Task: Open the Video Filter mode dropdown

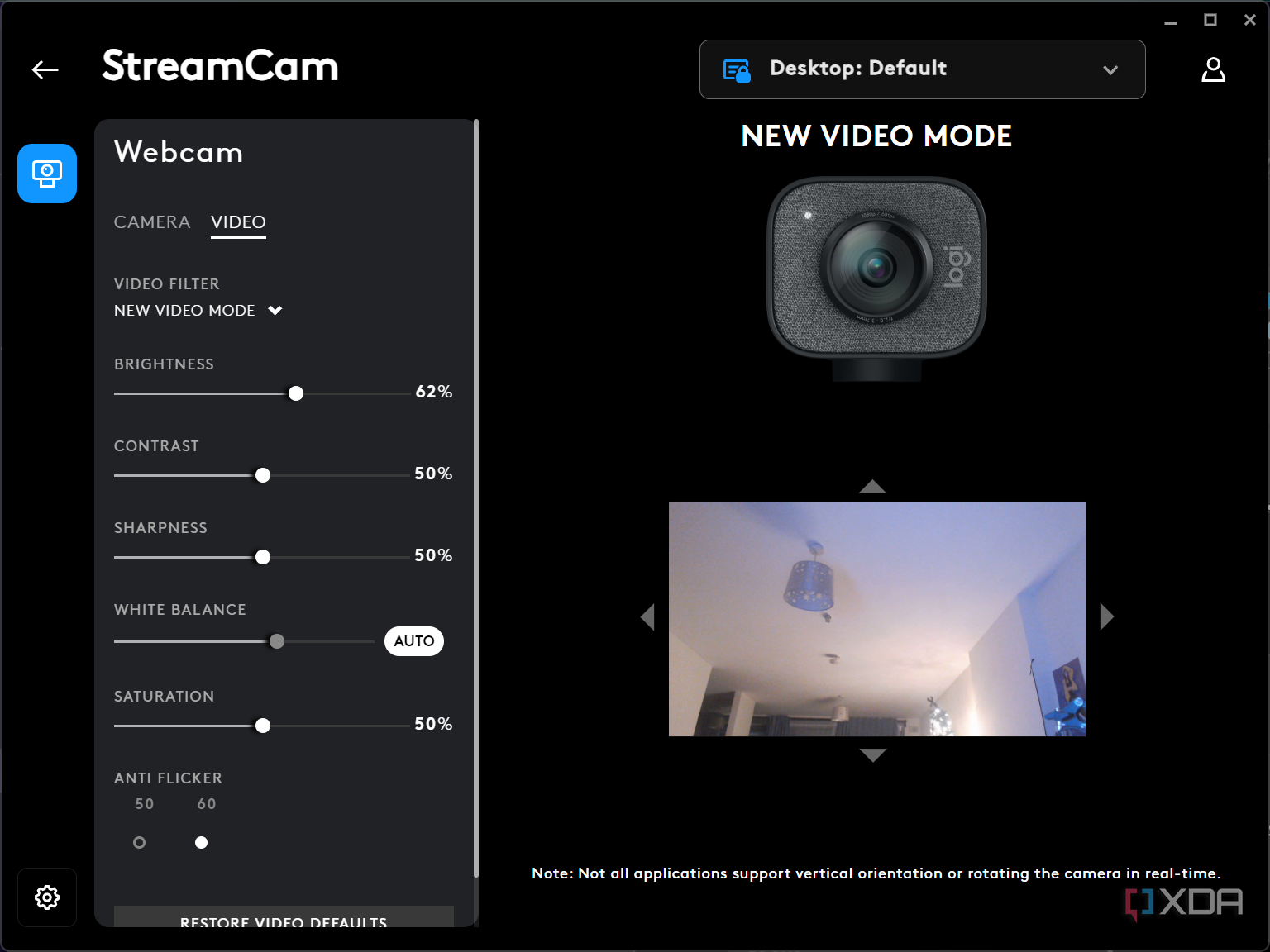Action: (x=198, y=311)
